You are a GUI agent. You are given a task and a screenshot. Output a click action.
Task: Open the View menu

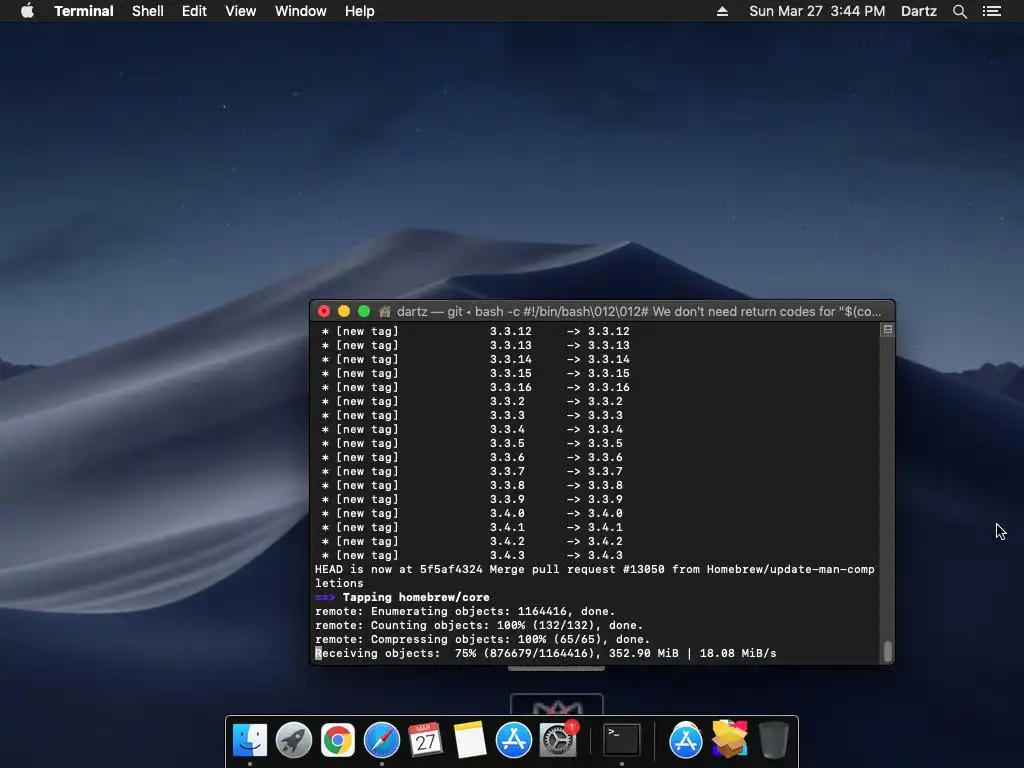240,11
